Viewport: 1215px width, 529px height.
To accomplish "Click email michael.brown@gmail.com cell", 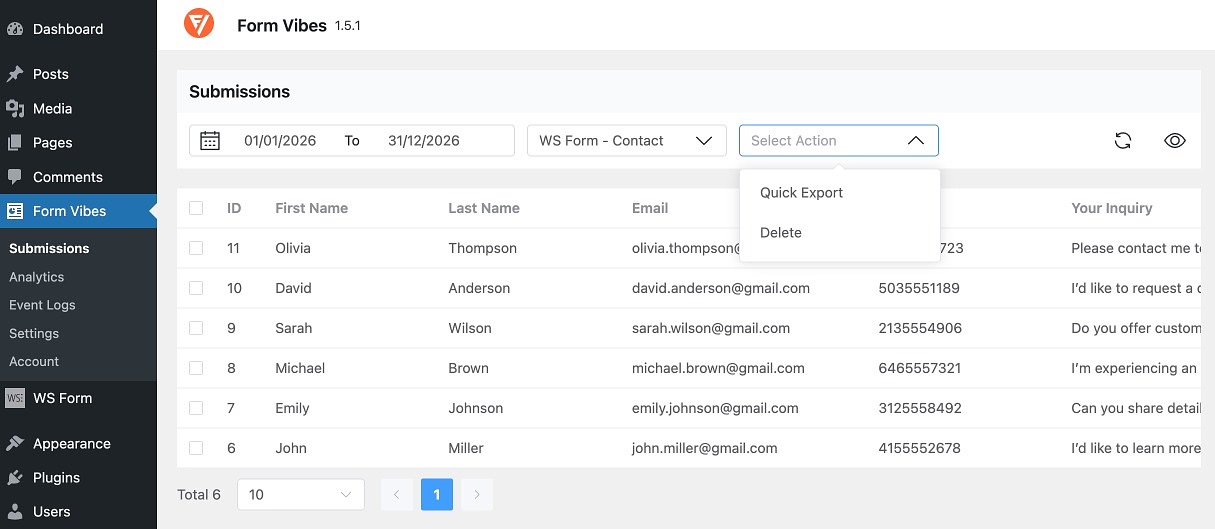I will click(x=718, y=368).
